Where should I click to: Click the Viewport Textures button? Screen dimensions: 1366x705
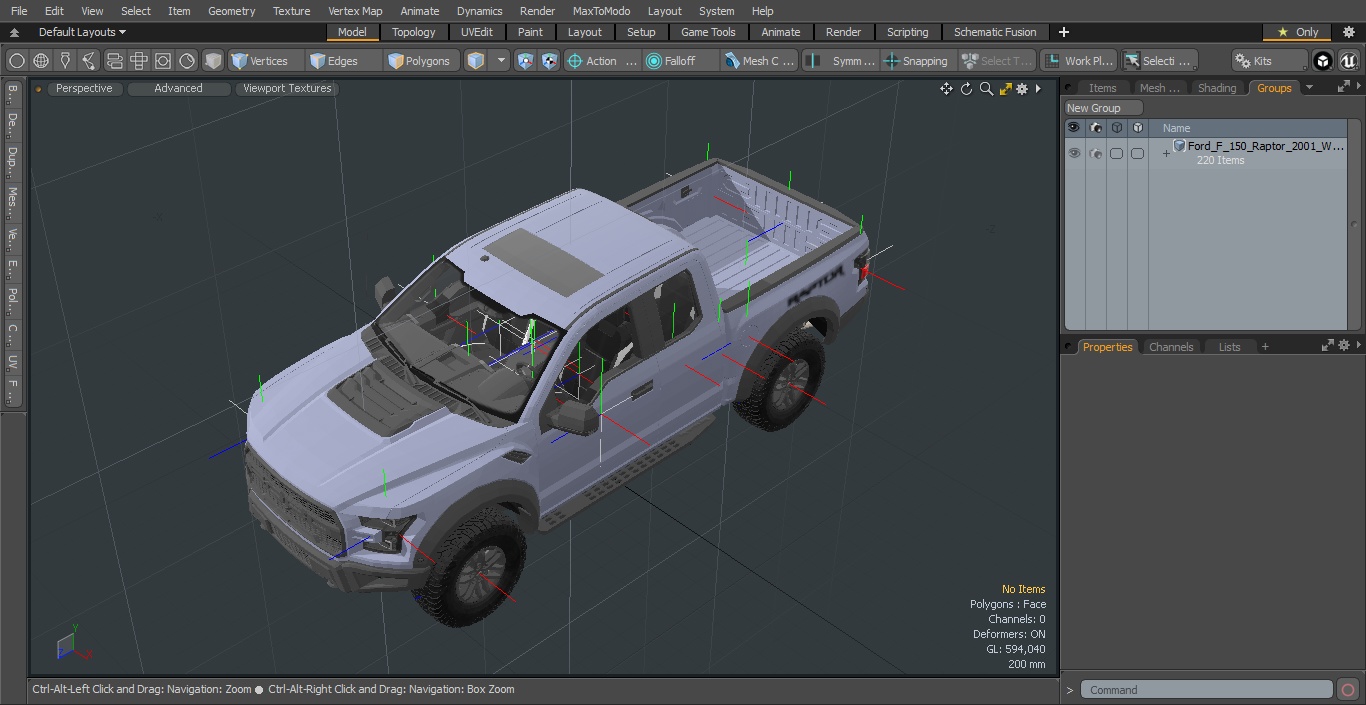tap(287, 88)
